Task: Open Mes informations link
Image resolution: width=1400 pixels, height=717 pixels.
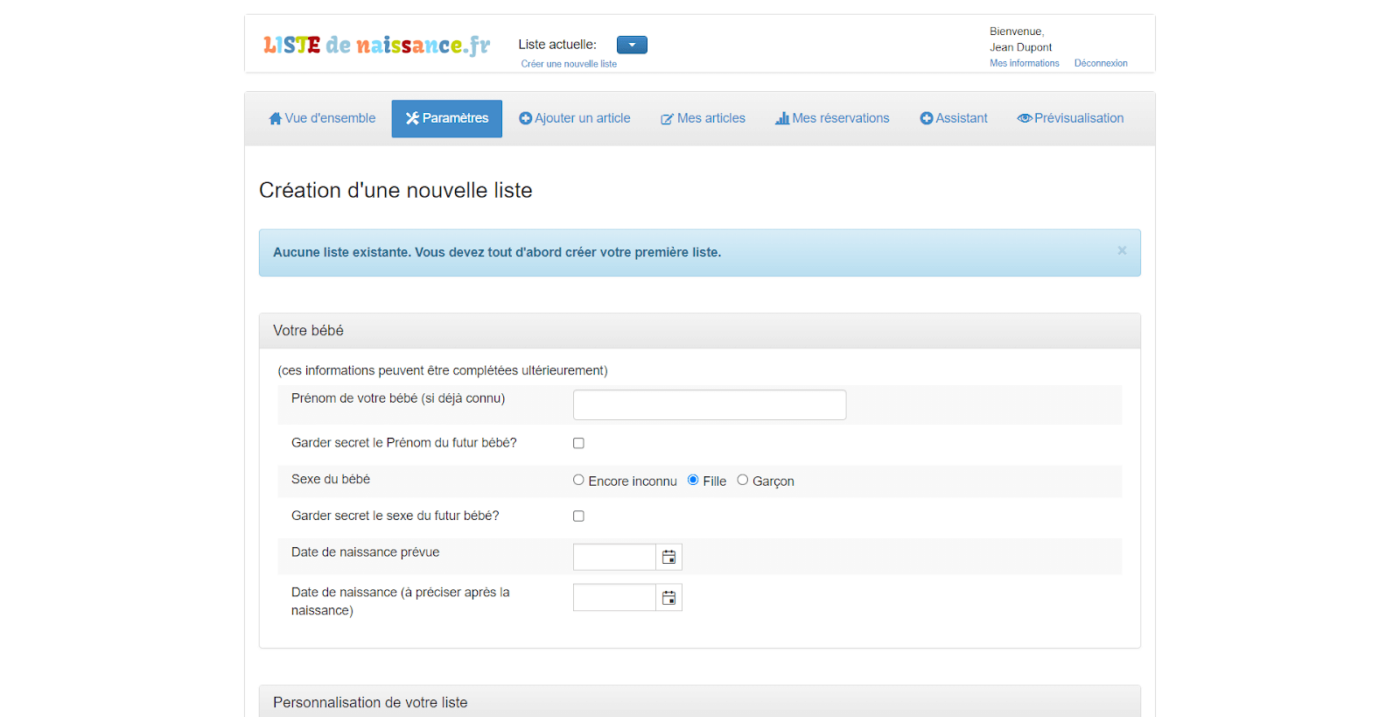Action: tap(1024, 63)
